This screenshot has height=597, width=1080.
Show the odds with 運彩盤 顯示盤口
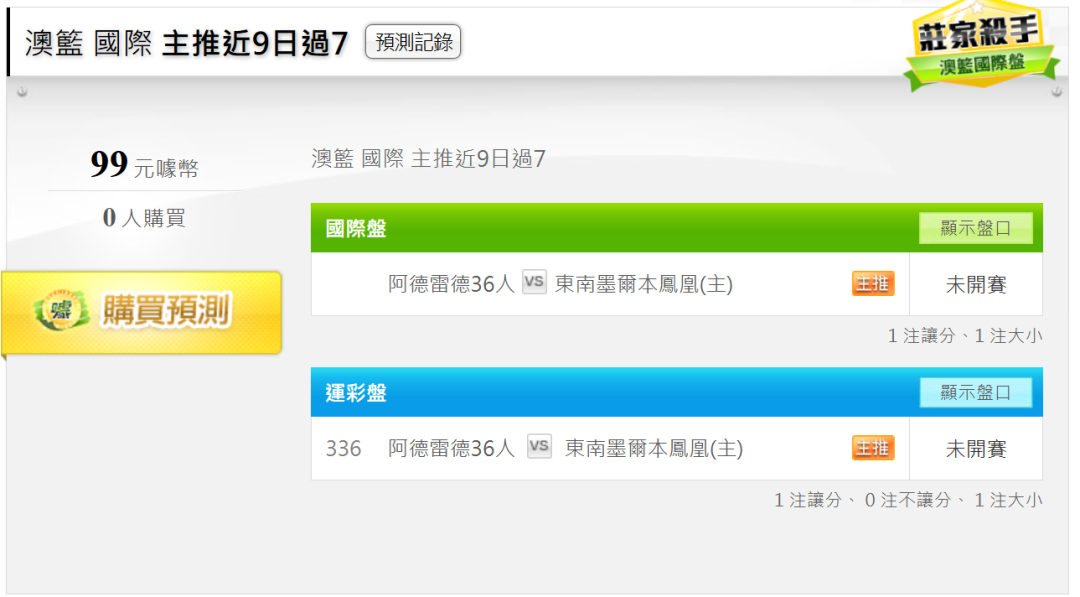[x=975, y=392]
